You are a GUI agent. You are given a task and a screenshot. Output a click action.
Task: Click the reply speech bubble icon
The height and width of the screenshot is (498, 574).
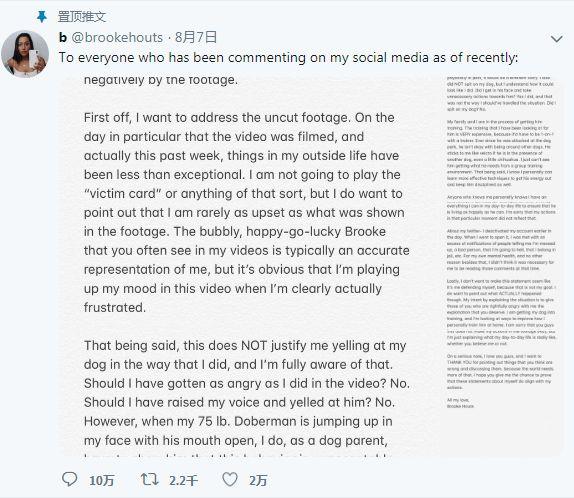69,479
